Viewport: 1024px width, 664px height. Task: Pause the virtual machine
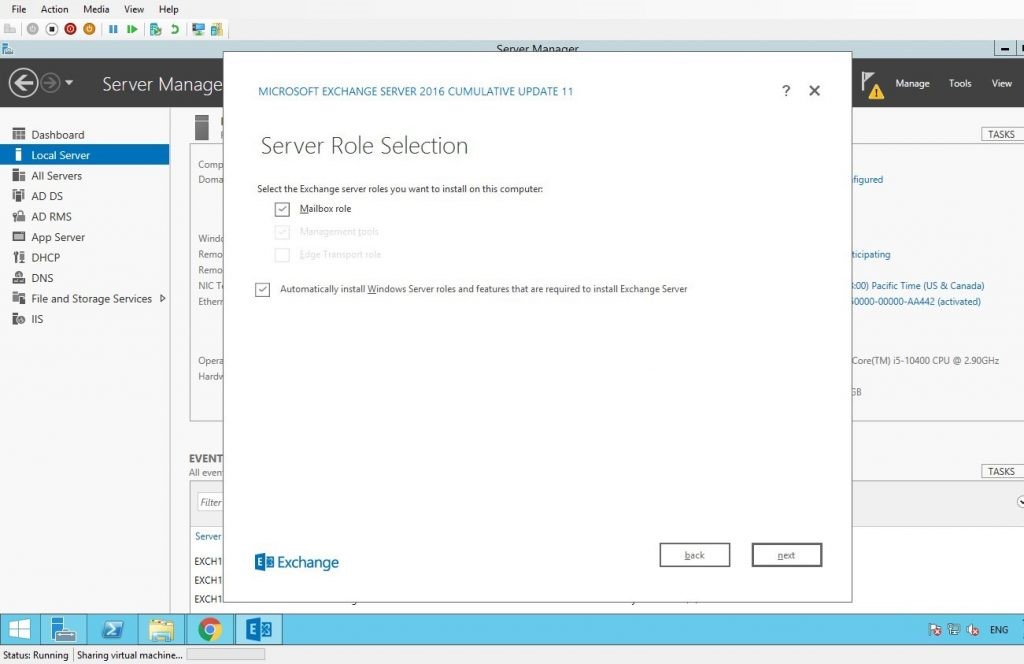pos(113,29)
